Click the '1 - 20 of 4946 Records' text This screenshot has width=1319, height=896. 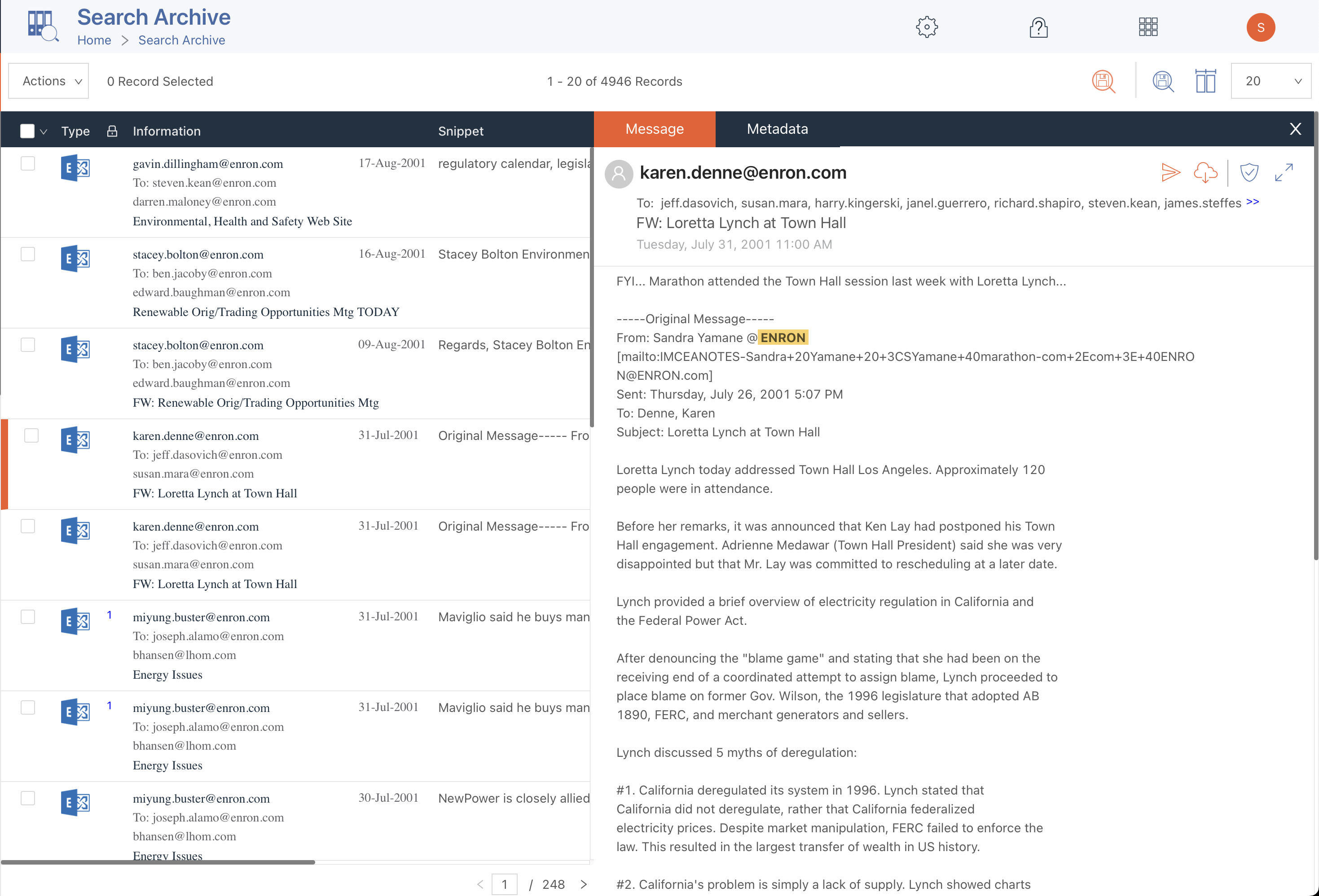tap(615, 81)
